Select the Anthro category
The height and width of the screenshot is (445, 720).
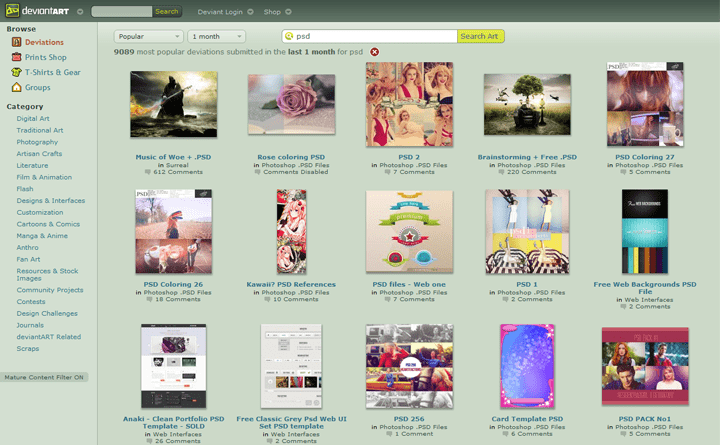tap(28, 248)
